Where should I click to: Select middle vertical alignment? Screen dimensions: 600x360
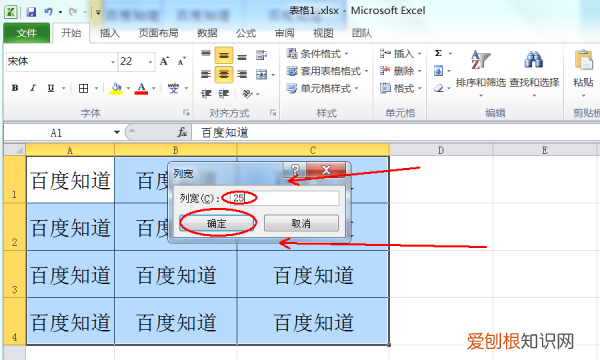click(x=223, y=55)
